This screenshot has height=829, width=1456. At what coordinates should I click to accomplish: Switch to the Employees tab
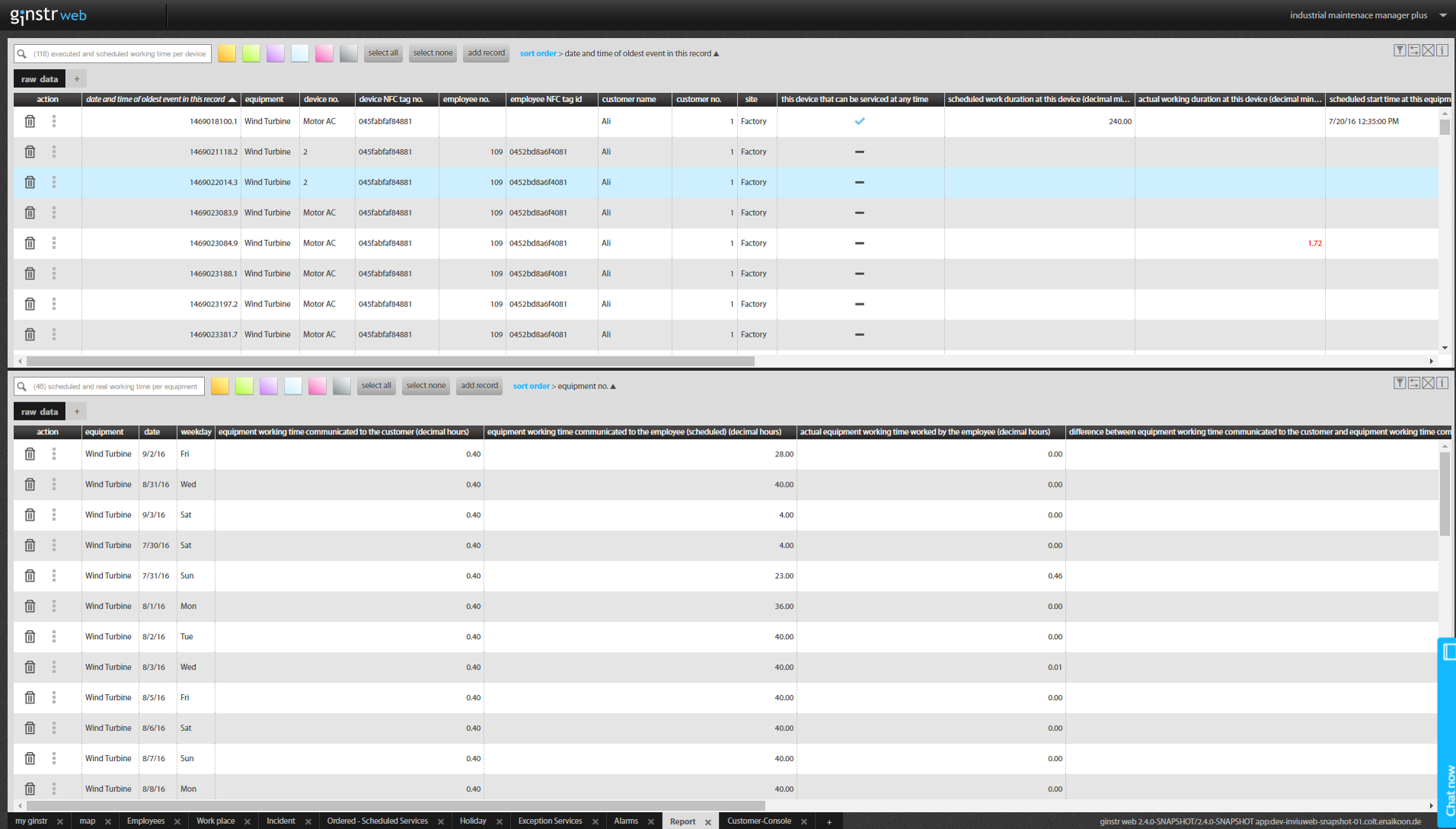[x=145, y=821]
